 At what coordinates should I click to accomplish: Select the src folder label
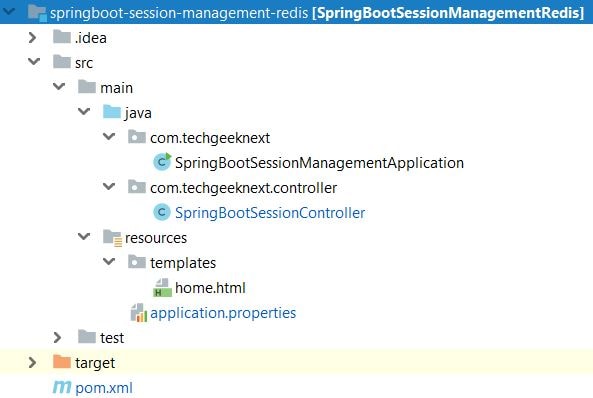(84, 63)
